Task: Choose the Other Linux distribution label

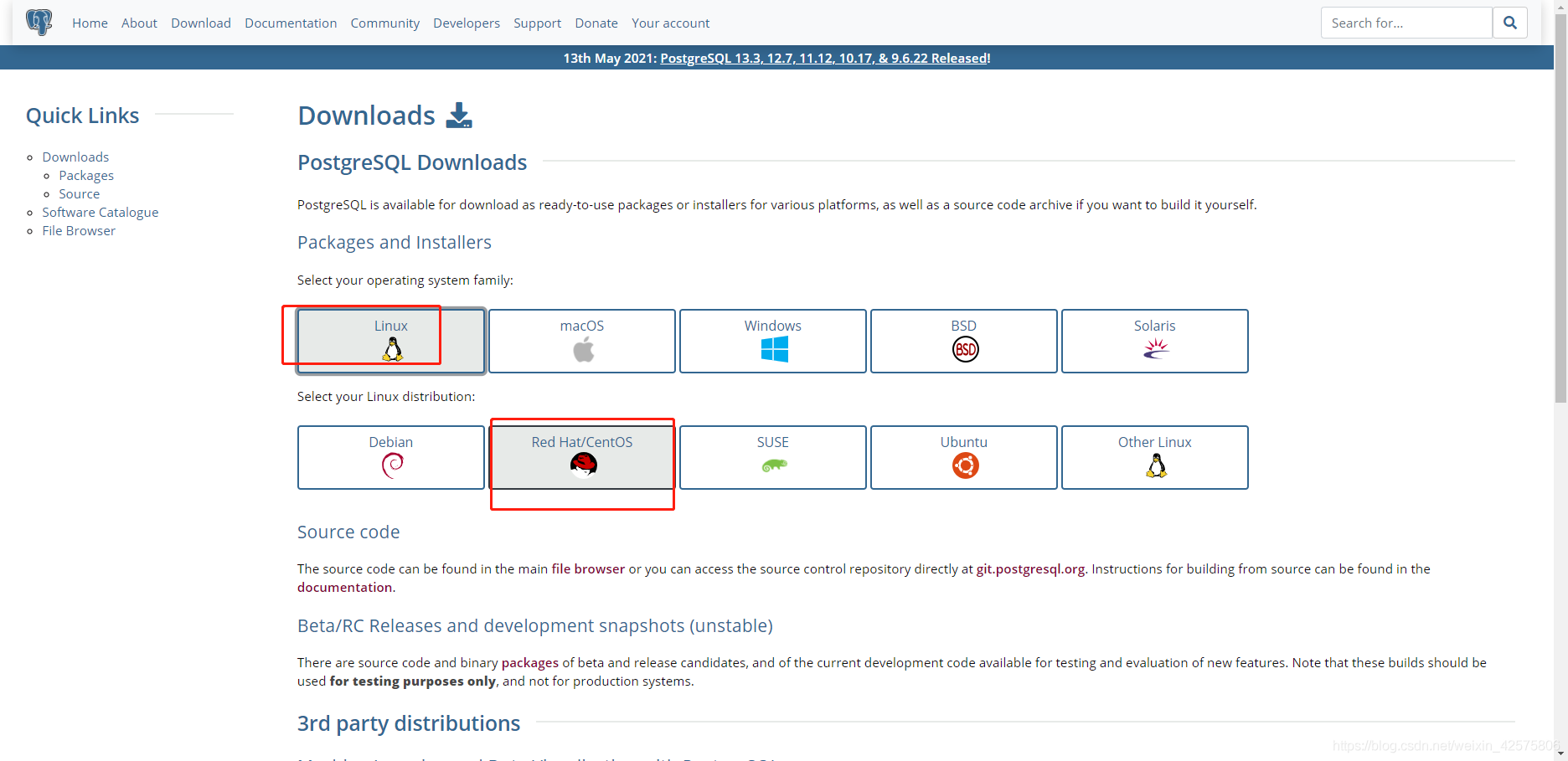Action: coord(1155,442)
